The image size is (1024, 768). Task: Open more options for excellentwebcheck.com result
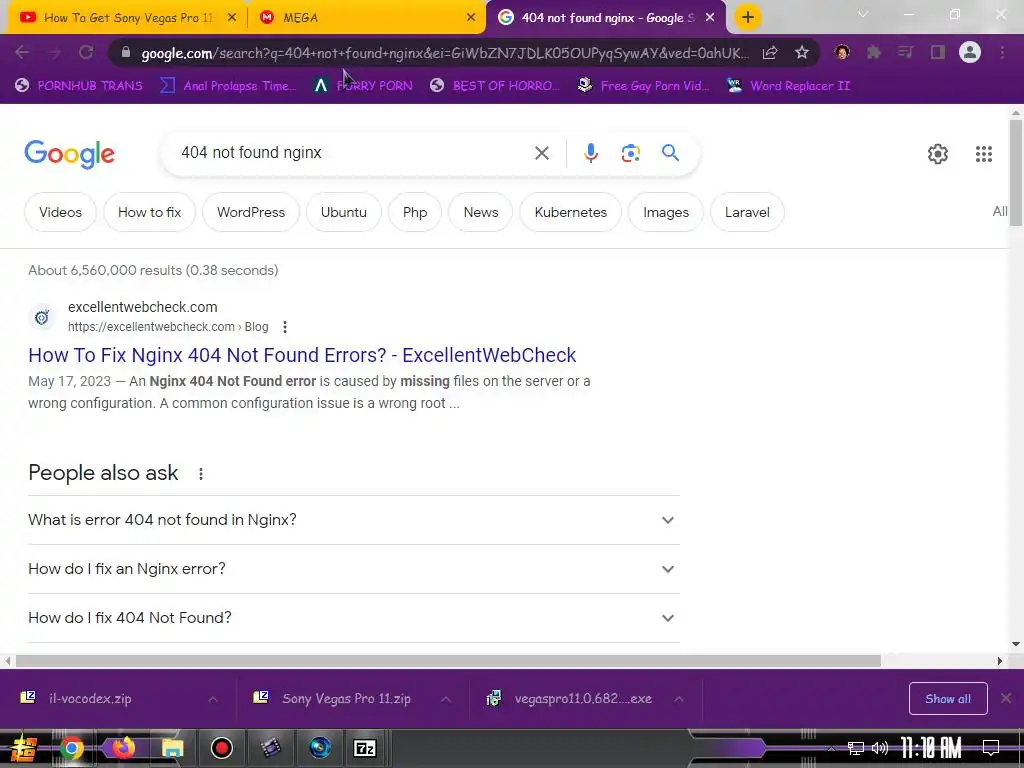[x=285, y=327]
